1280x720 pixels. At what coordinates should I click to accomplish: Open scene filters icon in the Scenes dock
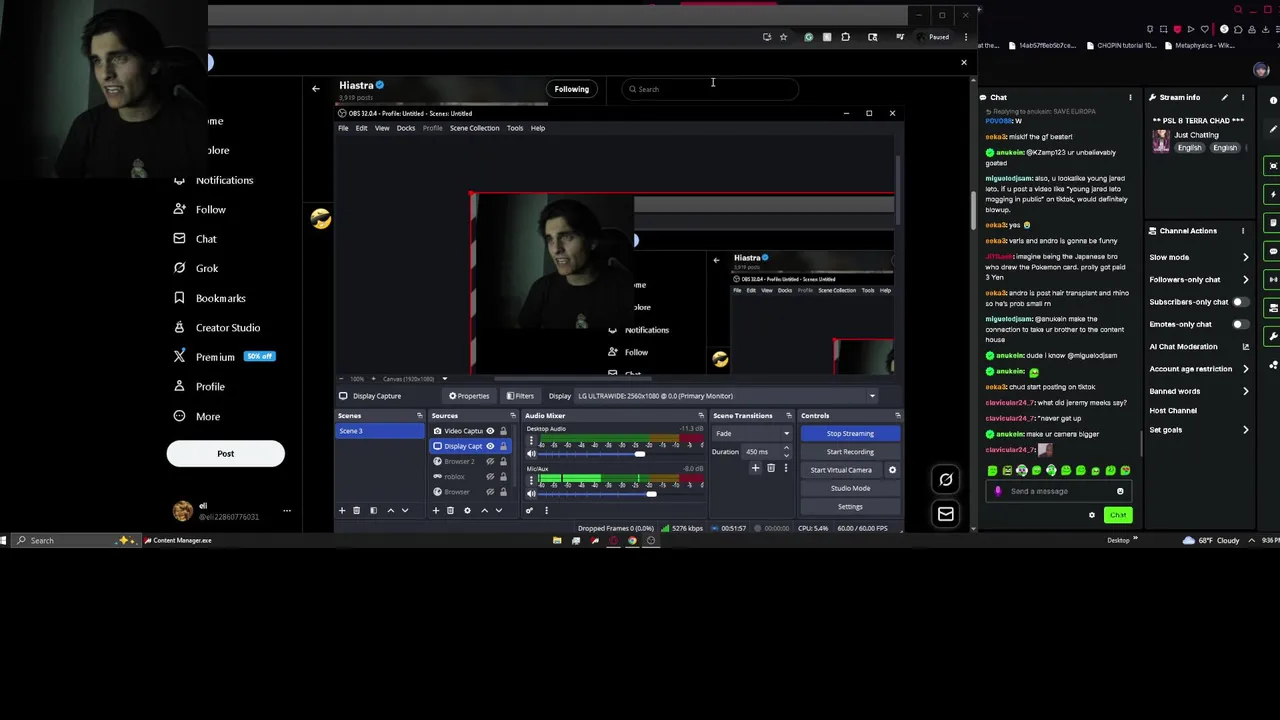(x=373, y=511)
